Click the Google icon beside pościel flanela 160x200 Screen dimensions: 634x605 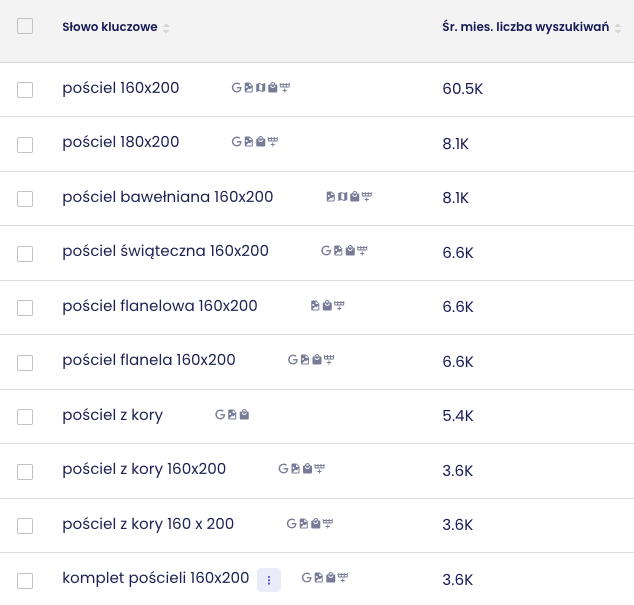click(x=293, y=360)
